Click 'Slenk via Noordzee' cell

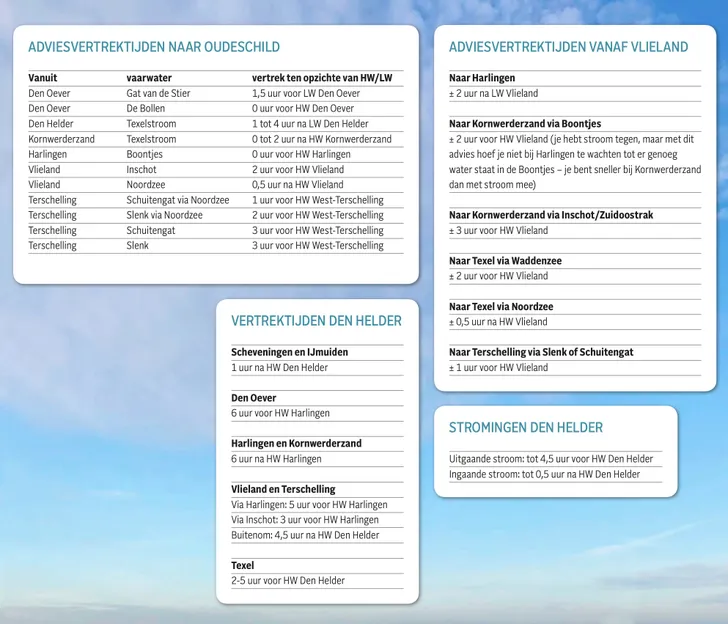164,215
